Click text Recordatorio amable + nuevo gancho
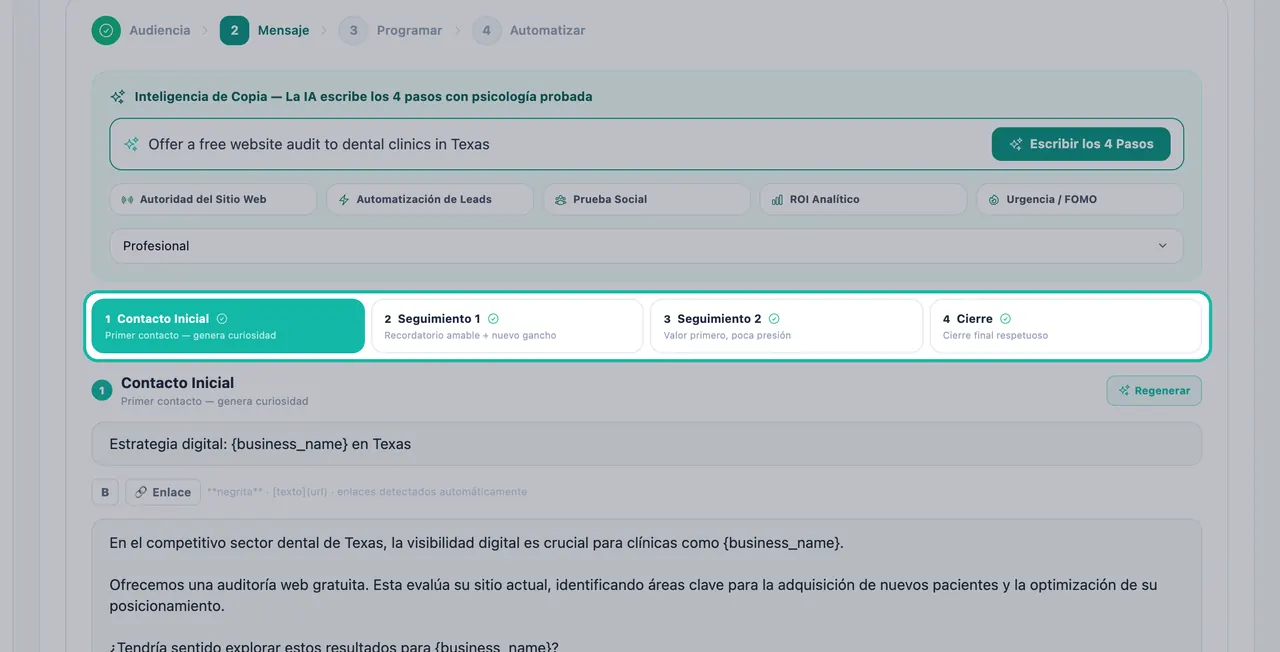This screenshot has width=1280, height=652. tap(470, 335)
